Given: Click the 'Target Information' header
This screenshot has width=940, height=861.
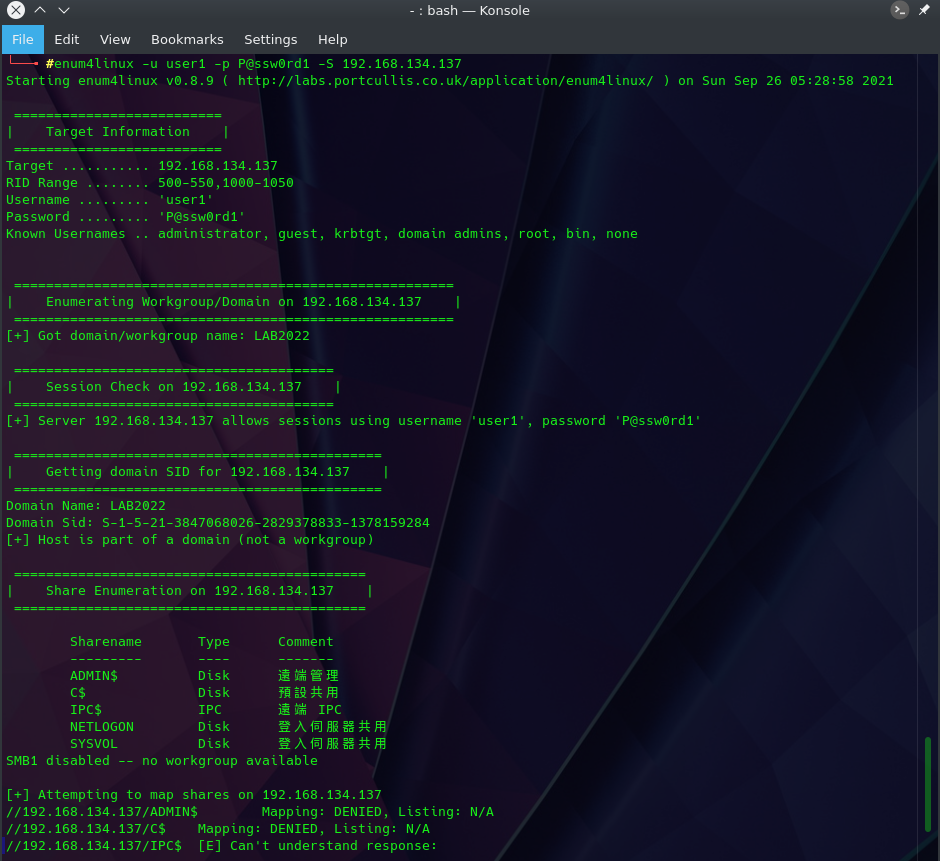Looking at the screenshot, I should coord(118,131).
